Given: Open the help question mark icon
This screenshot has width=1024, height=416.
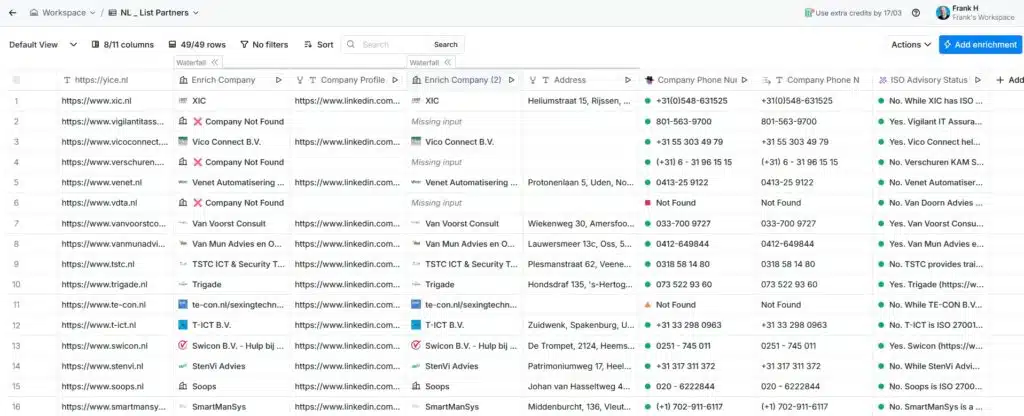Looking at the screenshot, I should (916, 13).
